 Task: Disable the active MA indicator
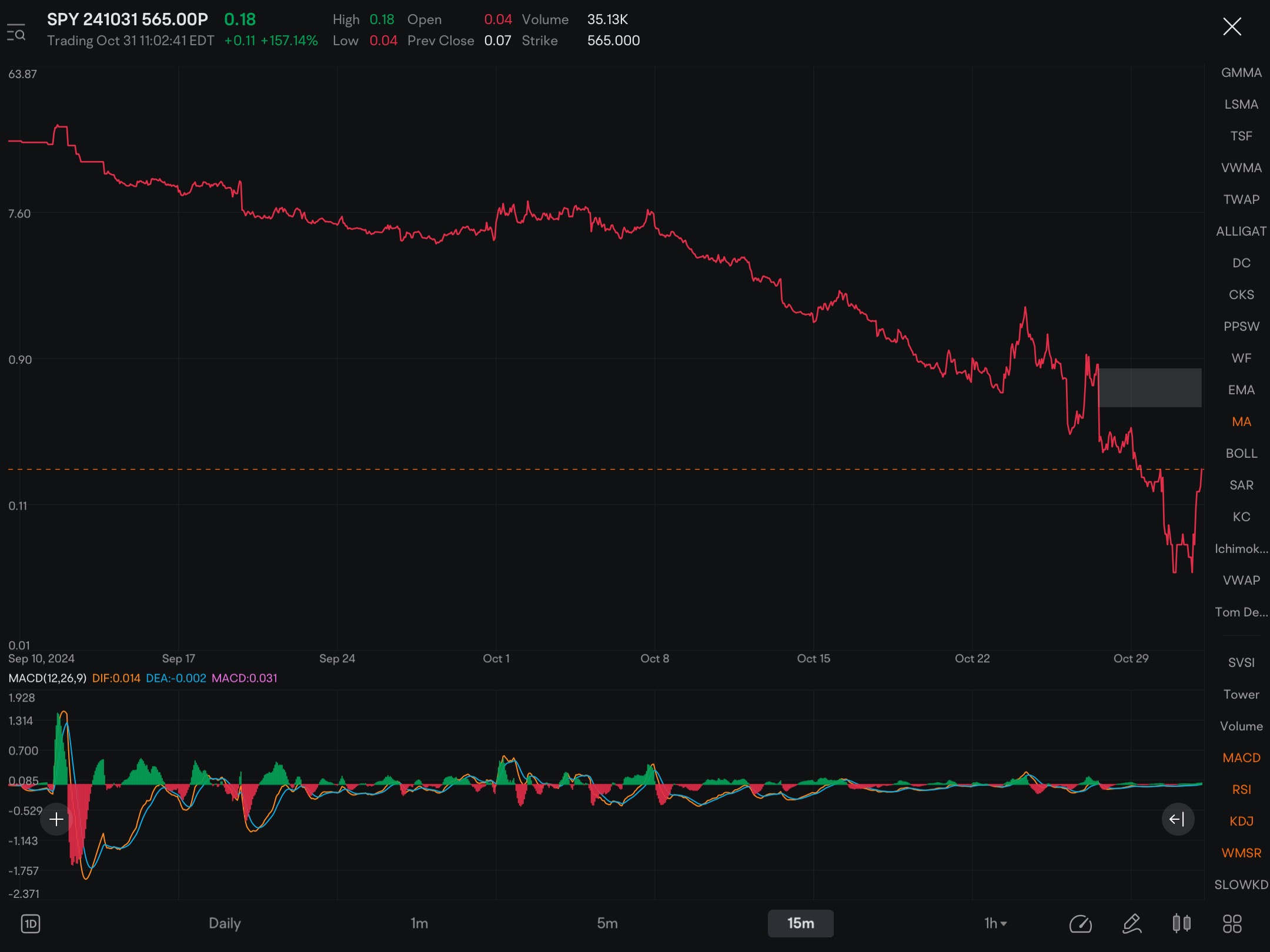[x=1241, y=422]
